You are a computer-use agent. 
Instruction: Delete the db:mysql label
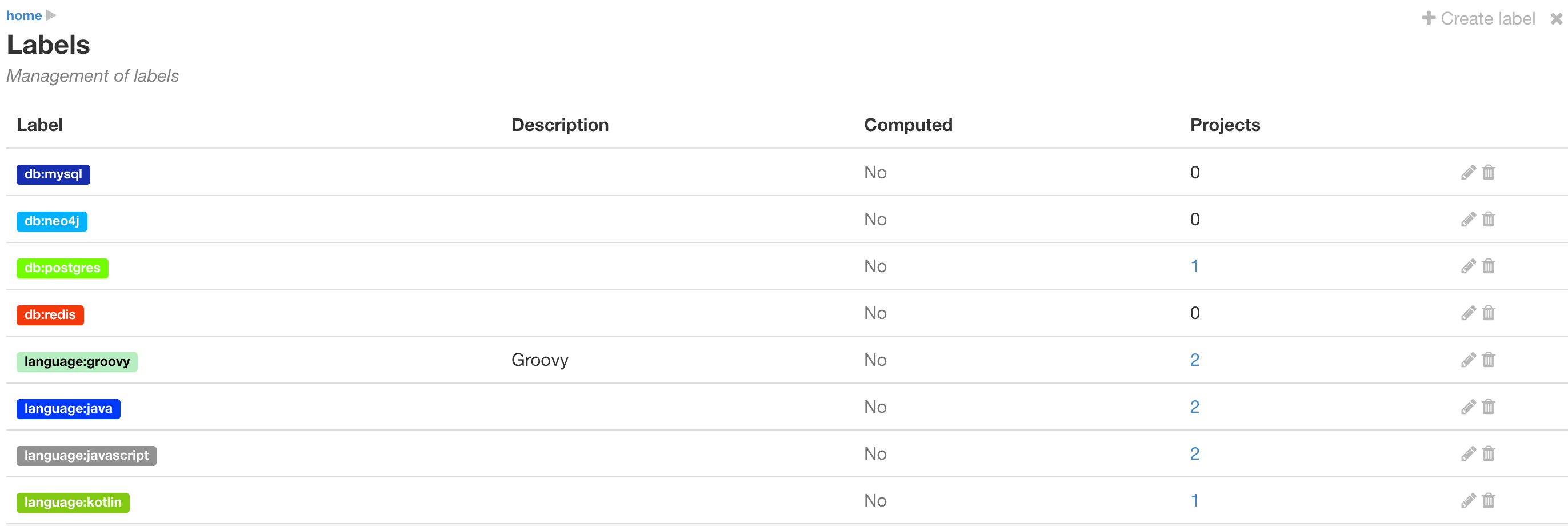(1488, 173)
